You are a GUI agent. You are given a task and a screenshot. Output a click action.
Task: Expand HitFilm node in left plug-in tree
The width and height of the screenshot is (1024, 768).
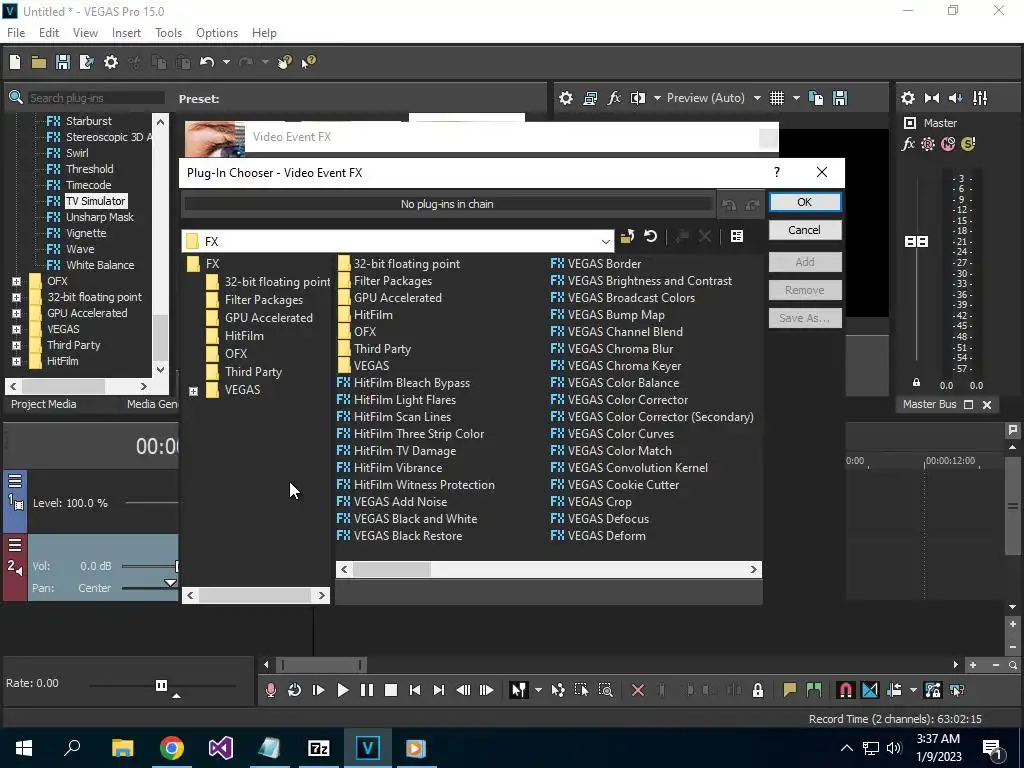(x=16, y=361)
